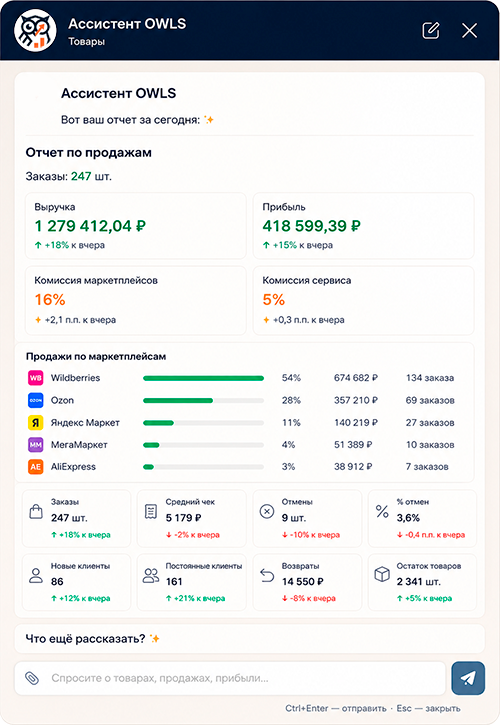Click Продажи по маркетплейсам section title

96,356
